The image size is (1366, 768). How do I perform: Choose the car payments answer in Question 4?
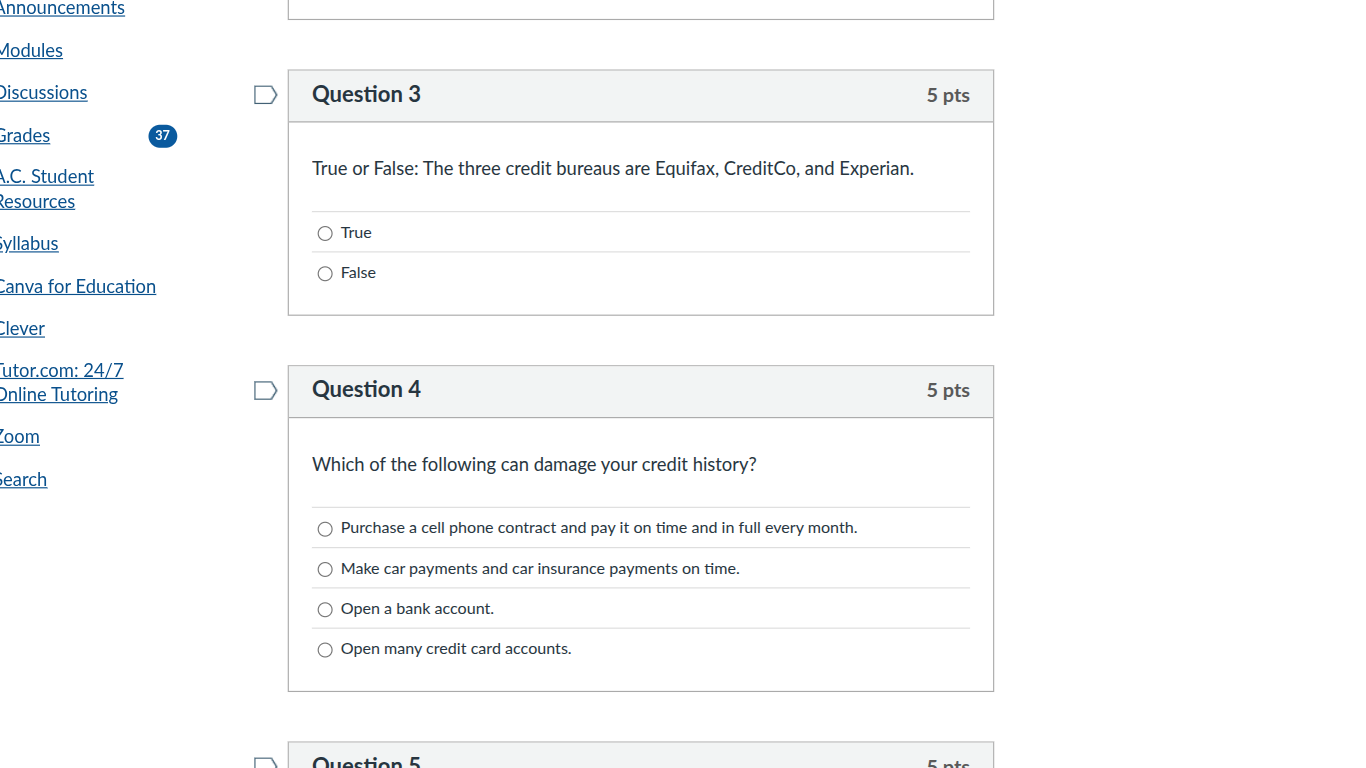325,569
